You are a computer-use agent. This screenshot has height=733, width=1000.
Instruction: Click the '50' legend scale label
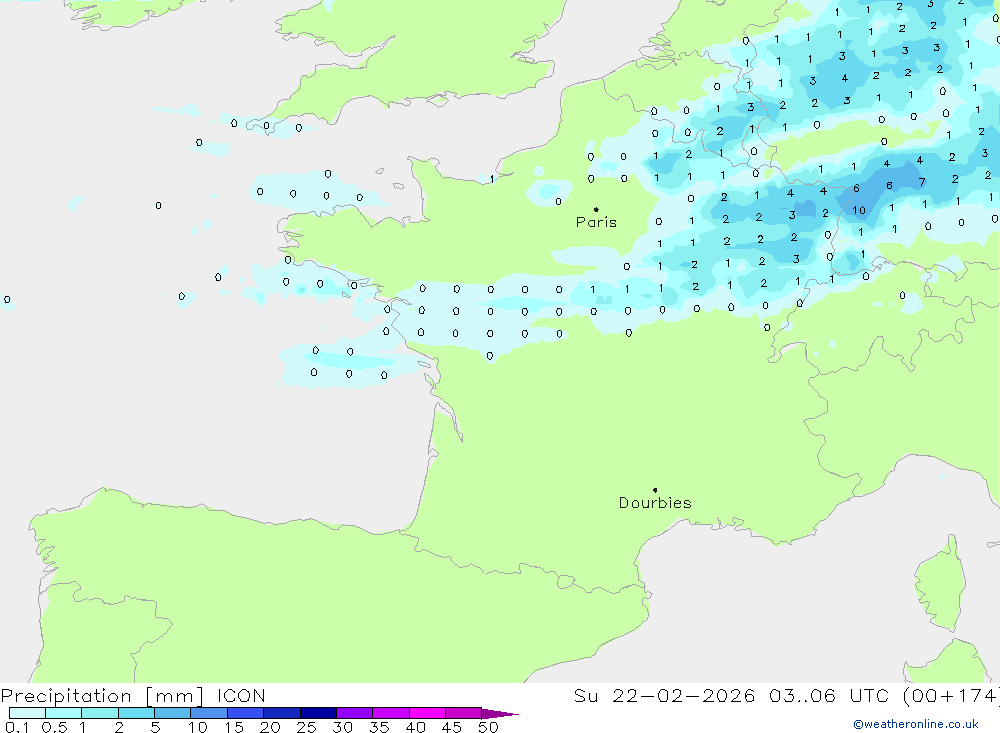[488, 727]
